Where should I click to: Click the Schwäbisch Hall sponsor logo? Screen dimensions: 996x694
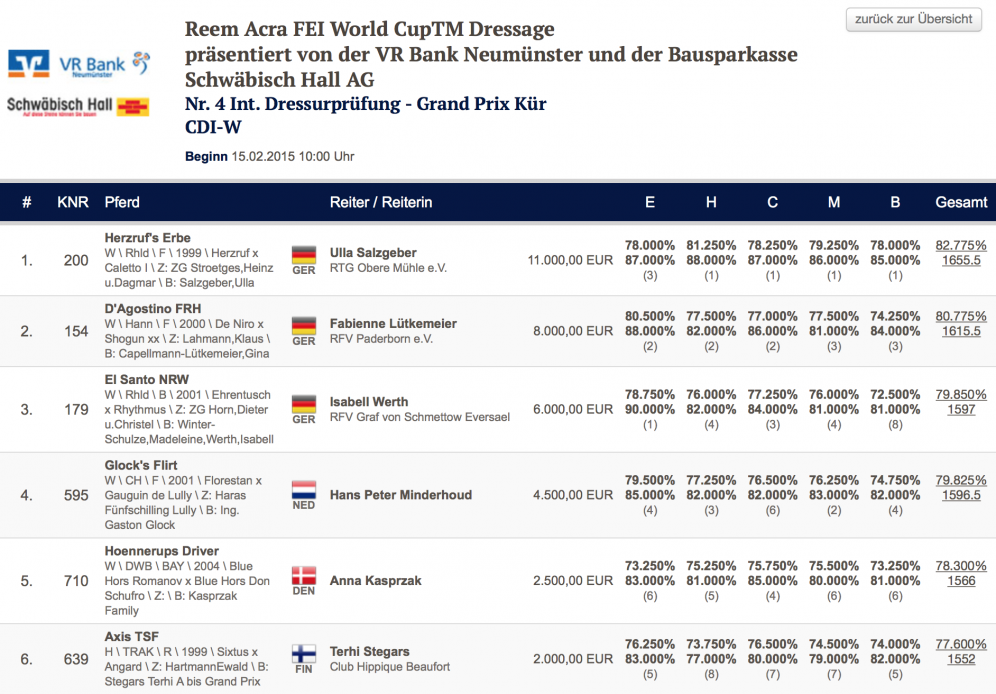coord(78,106)
